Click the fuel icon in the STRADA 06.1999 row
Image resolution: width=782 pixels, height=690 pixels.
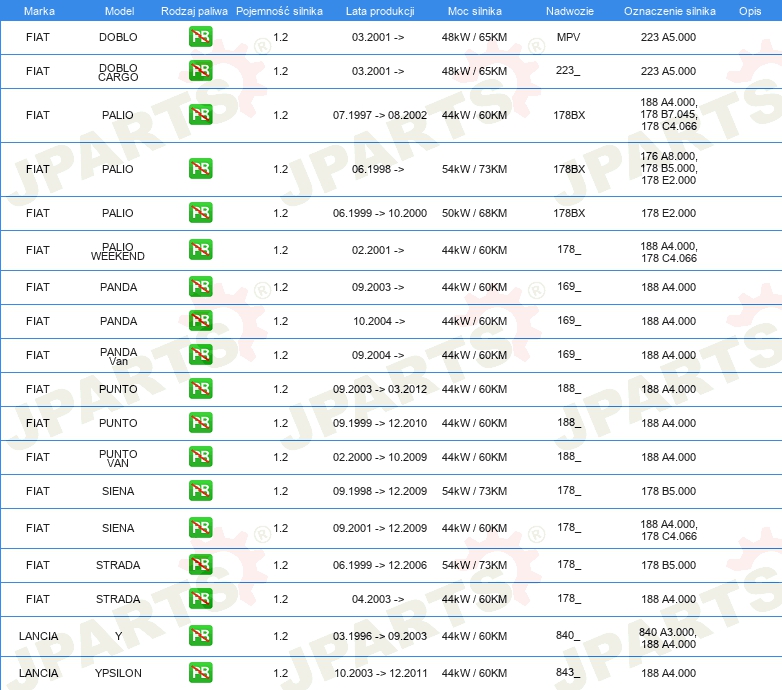click(x=200, y=564)
